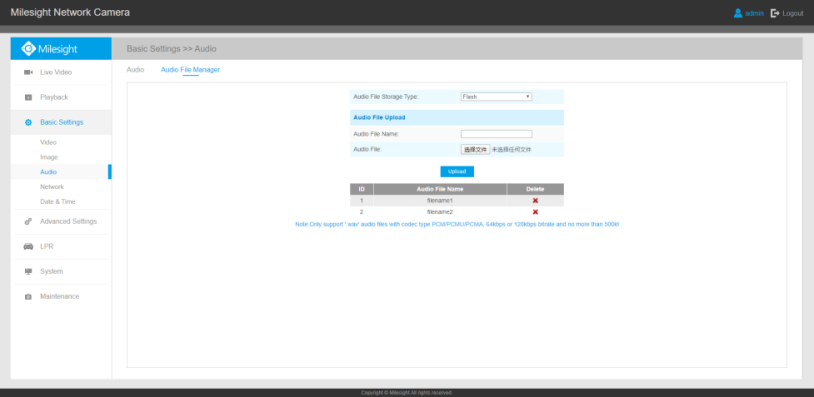Click the ID 1 table cell
Image resolution: width=814 pixels, height=397 pixels.
pyautogui.click(x=361, y=200)
